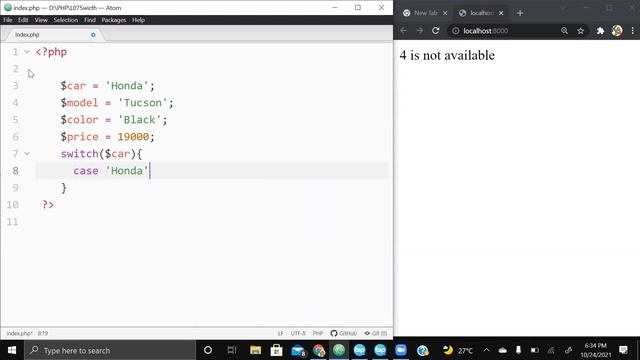Screen dimensions: 640x360
Task: Open zoom control in Chrome address bar
Action: pyautogui.click(x=564, y=31)
